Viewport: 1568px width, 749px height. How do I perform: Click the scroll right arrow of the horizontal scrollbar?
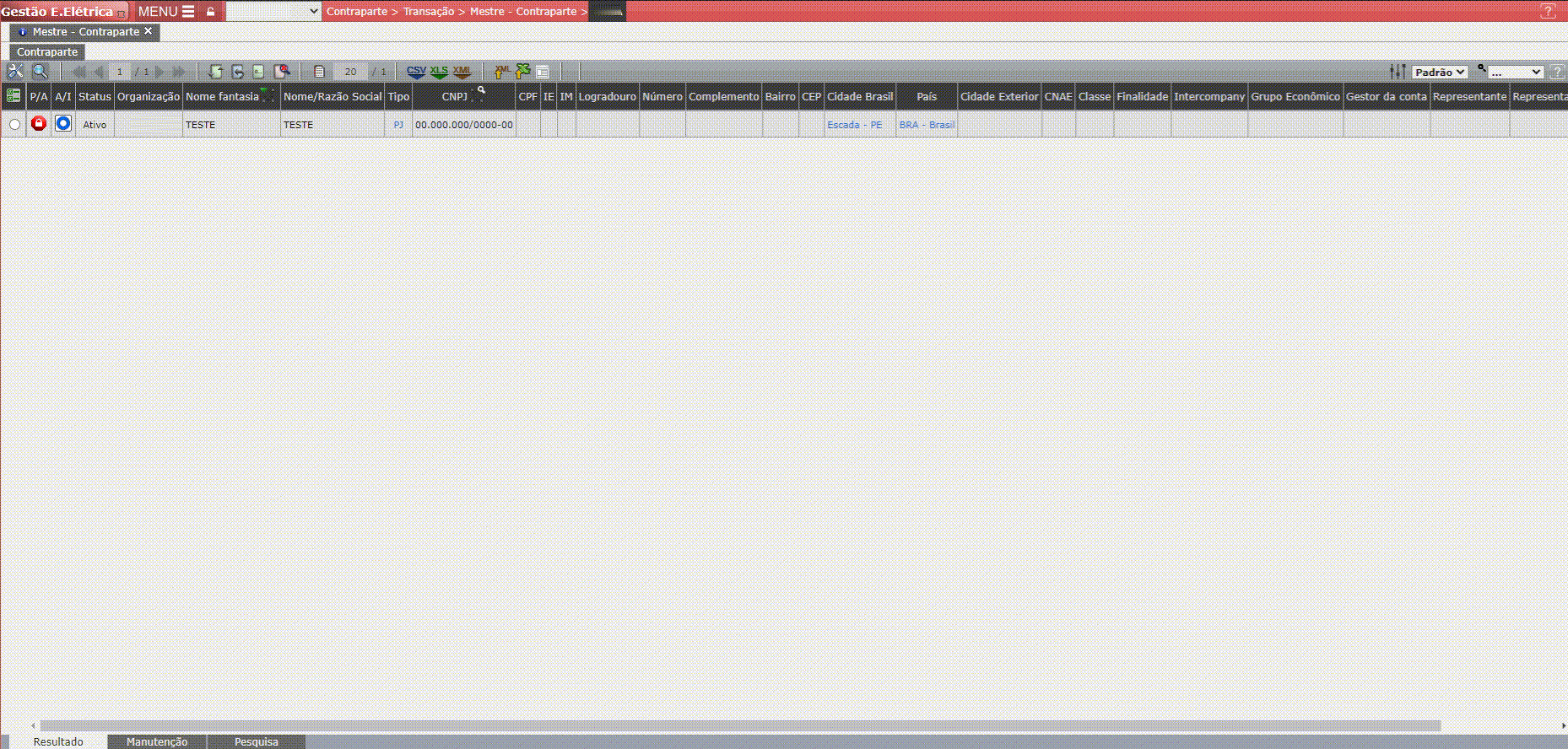coord(1563,725)
